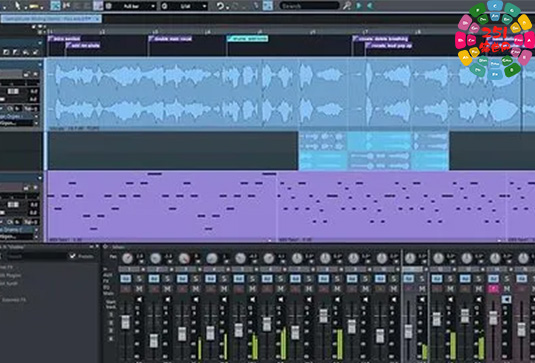This screenshot has width=535, height=363.
Task: Open blue FX slot on mixer channel 3
Action: coord(182,279)
